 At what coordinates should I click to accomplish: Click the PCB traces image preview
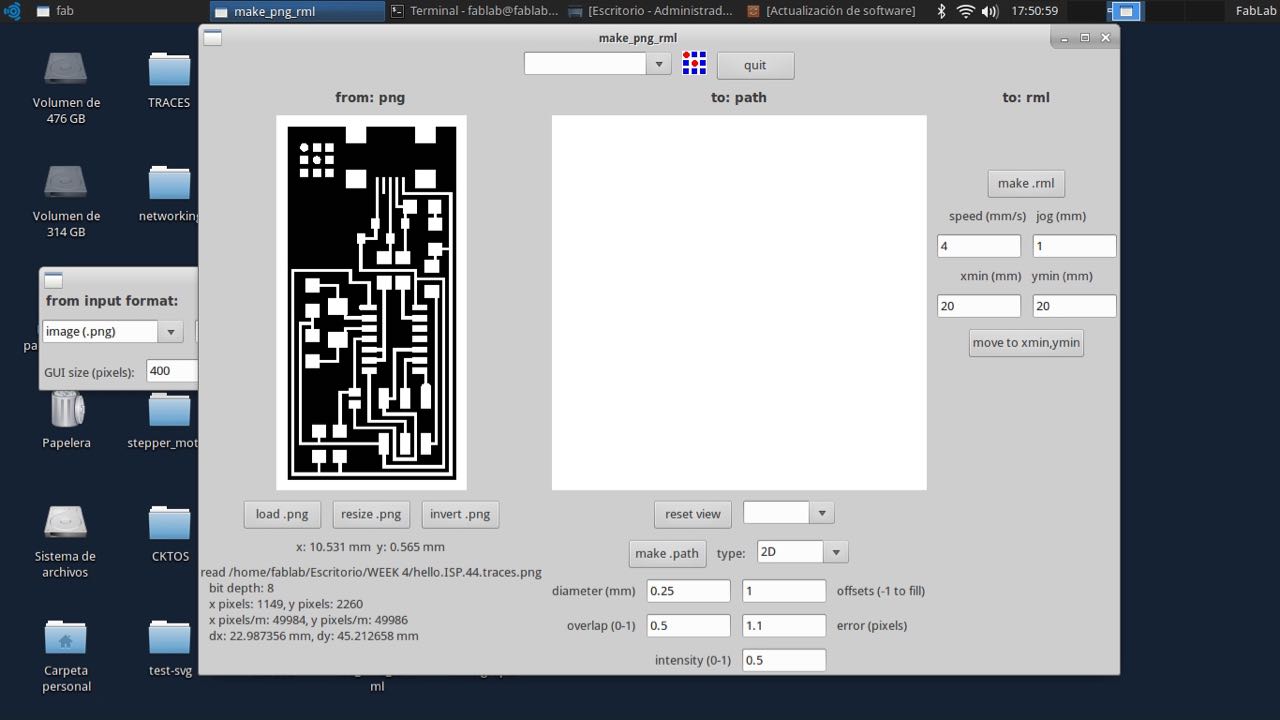[372, 302]
